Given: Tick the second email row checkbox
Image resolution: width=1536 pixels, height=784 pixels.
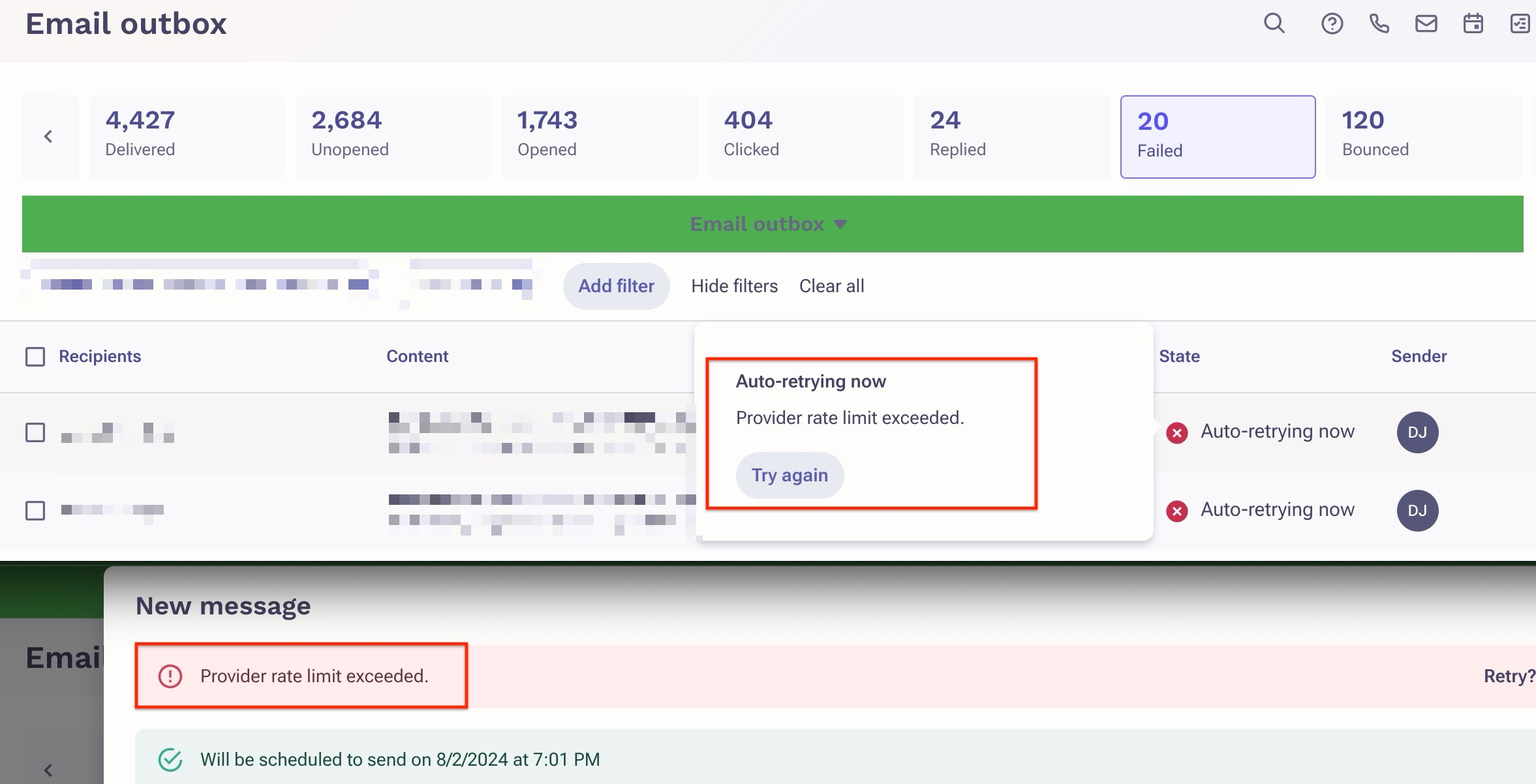Looking at the screenshot, I should click(35, 511).
